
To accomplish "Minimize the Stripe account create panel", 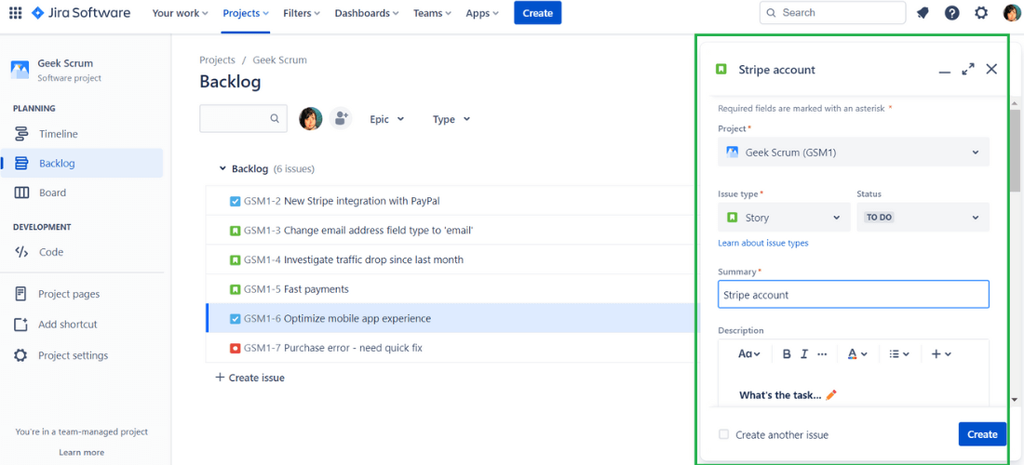I will tap(944, 70).
